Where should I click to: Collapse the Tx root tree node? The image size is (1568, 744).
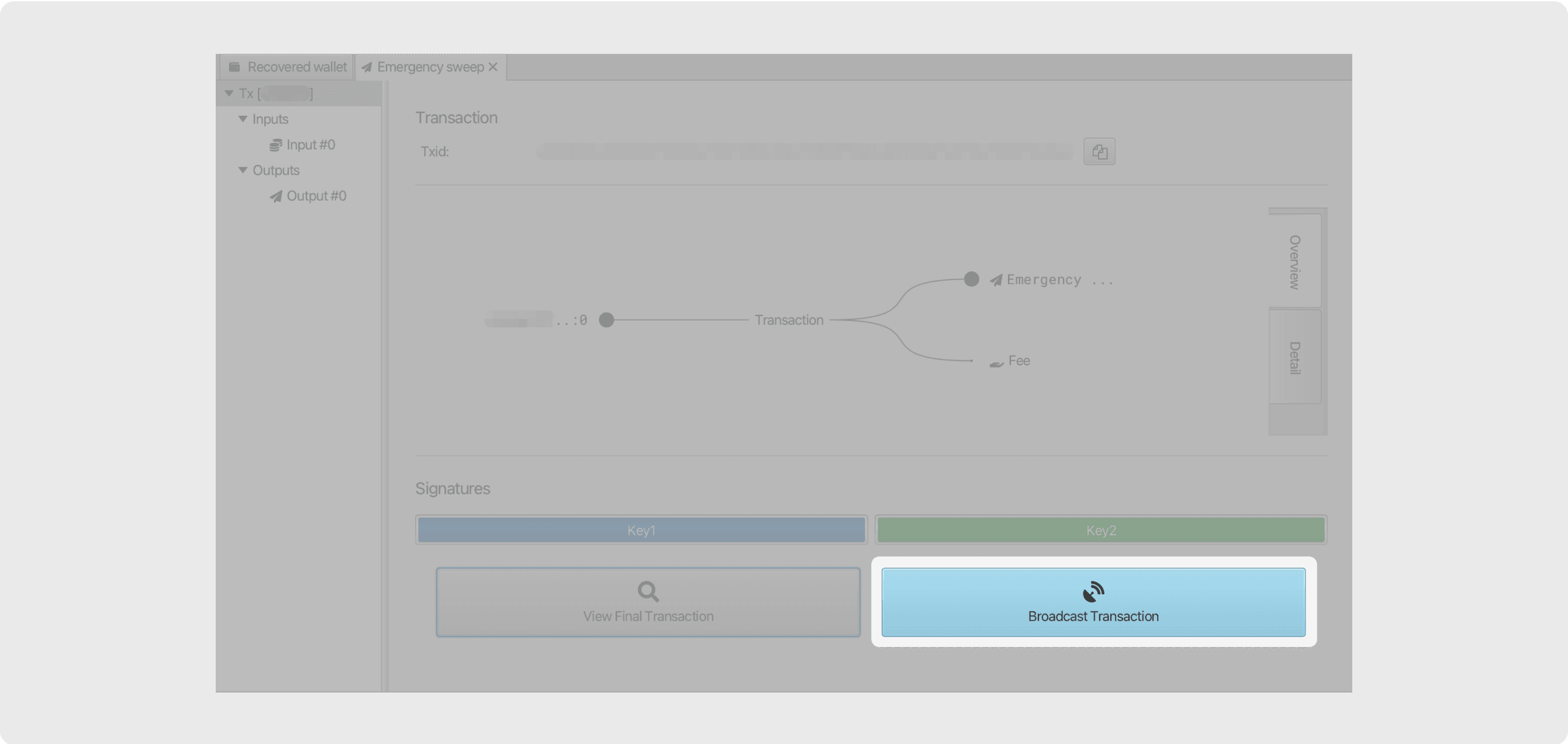tap(229, 93)
